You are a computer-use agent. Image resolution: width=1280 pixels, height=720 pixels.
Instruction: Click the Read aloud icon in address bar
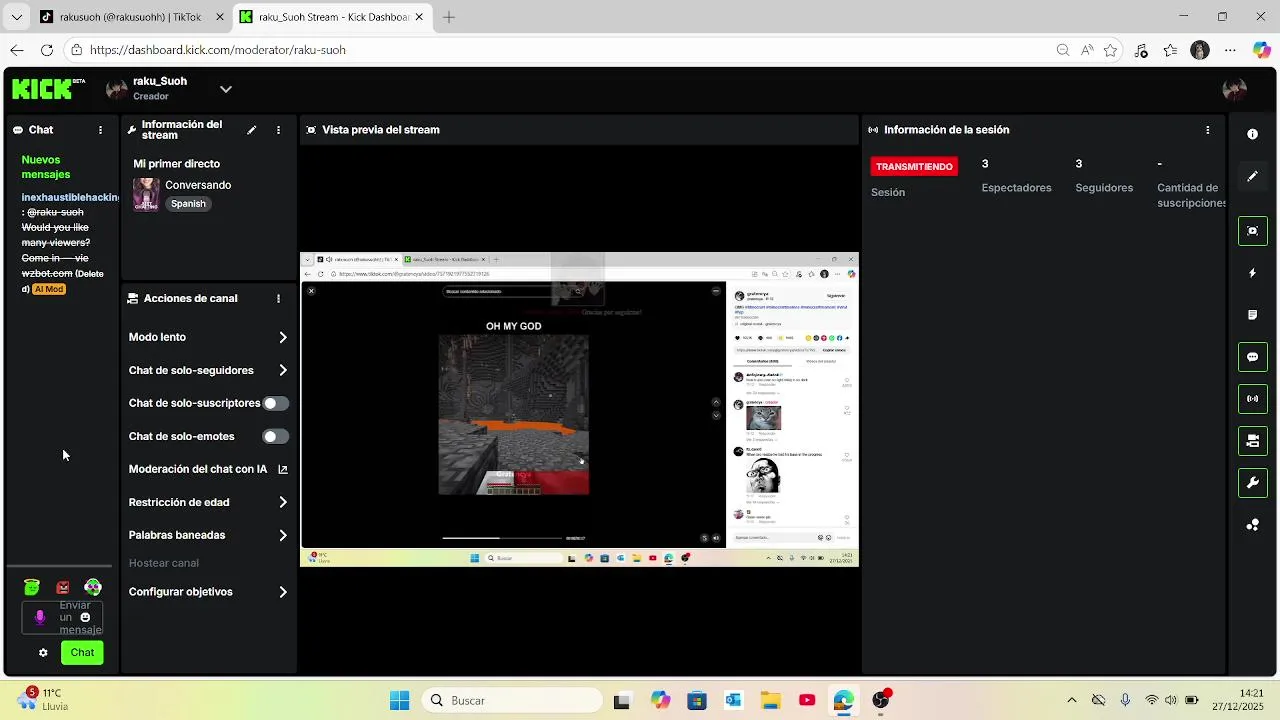click(x=1087, y=50)
